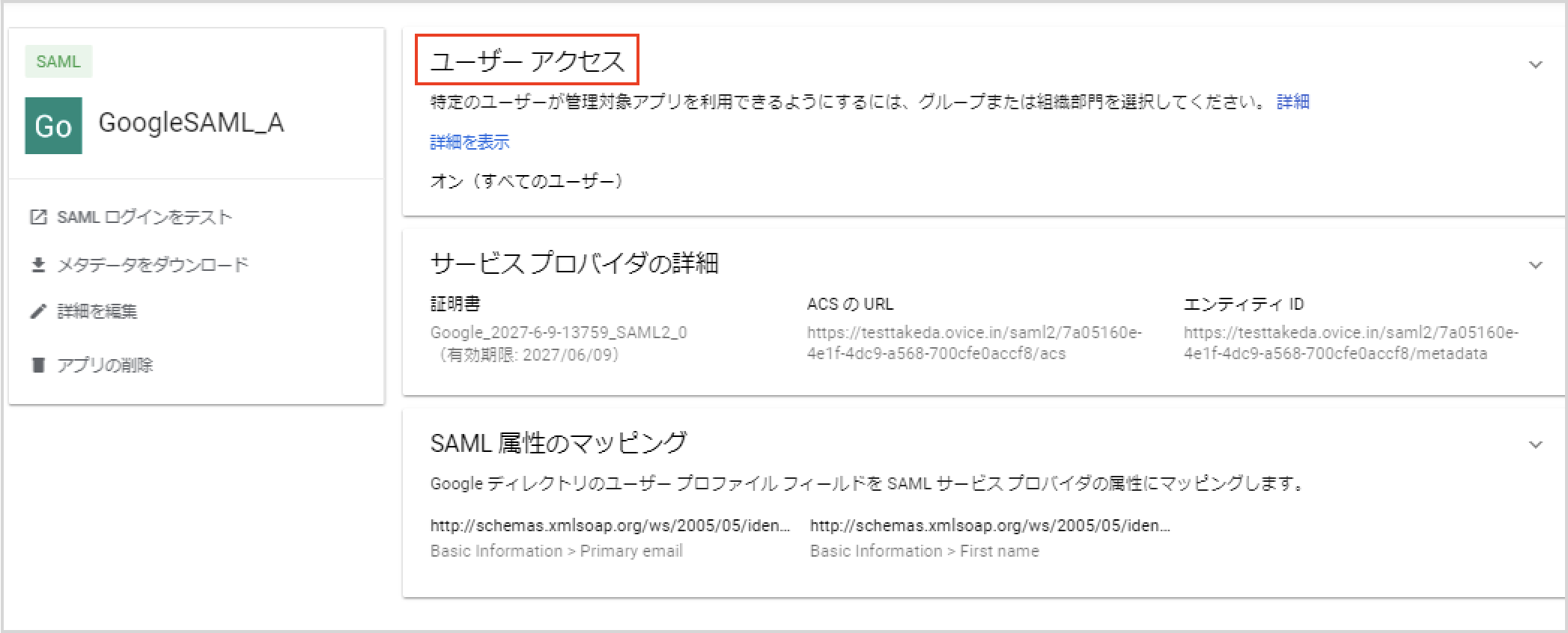Click the ACS URL value ending in /acs
This screenshot has width=1568, height=633.
click(974, 343)
